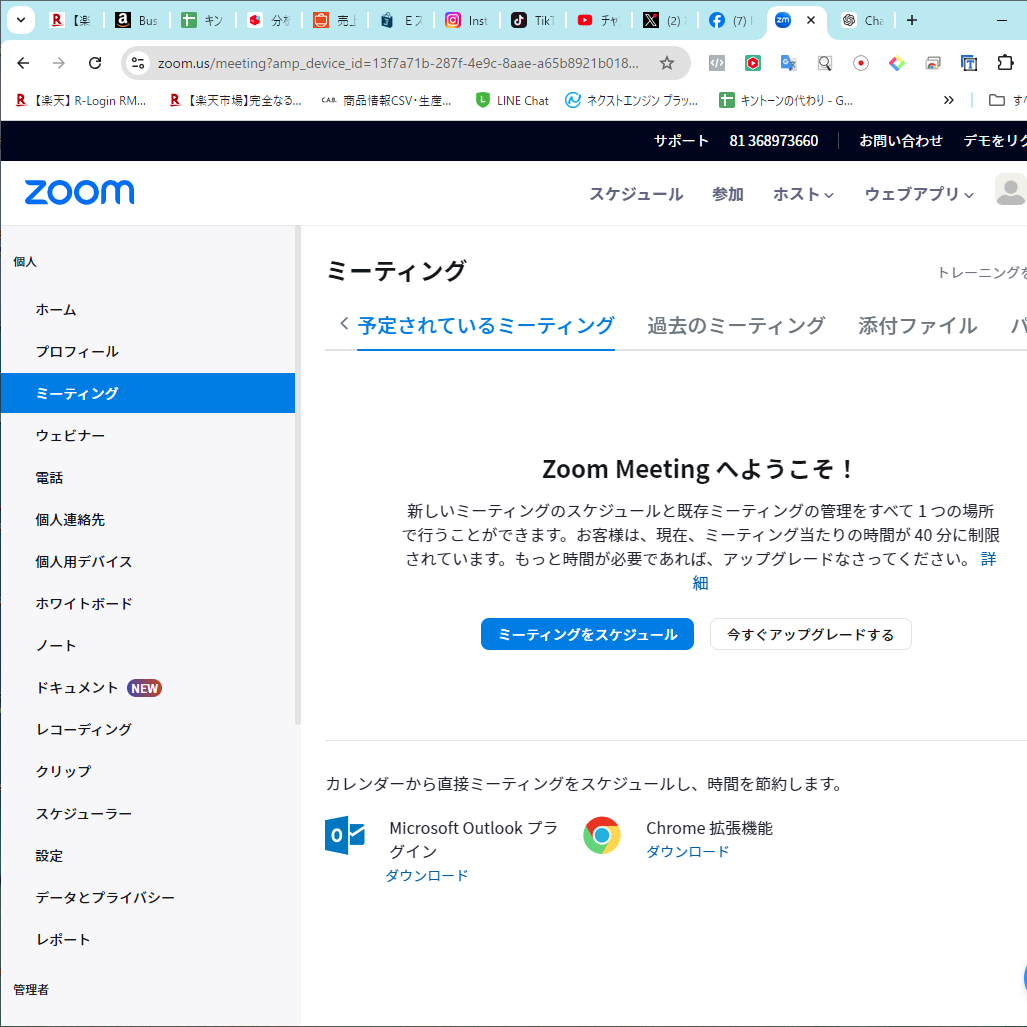Open the 参加 top navigation link
Screen dimensions: 1027x1027
point(728,194)
